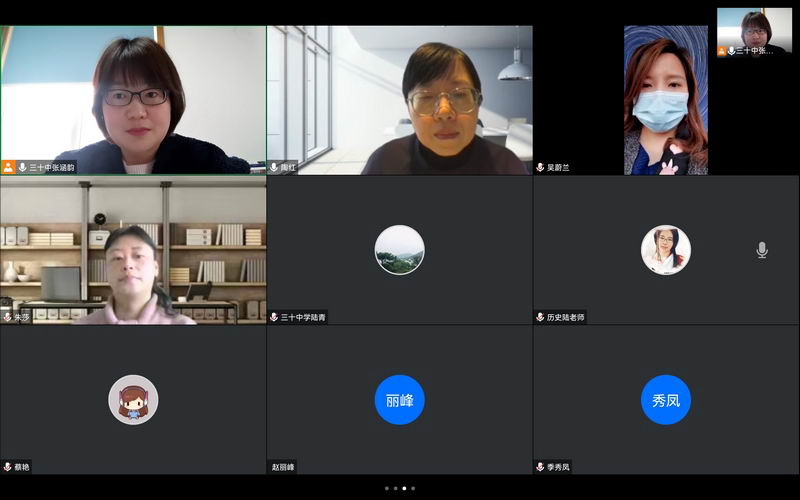The image size is (800, 500).
Task: Select the blue 丽峰 avatar circle
Action: (400, 400)
